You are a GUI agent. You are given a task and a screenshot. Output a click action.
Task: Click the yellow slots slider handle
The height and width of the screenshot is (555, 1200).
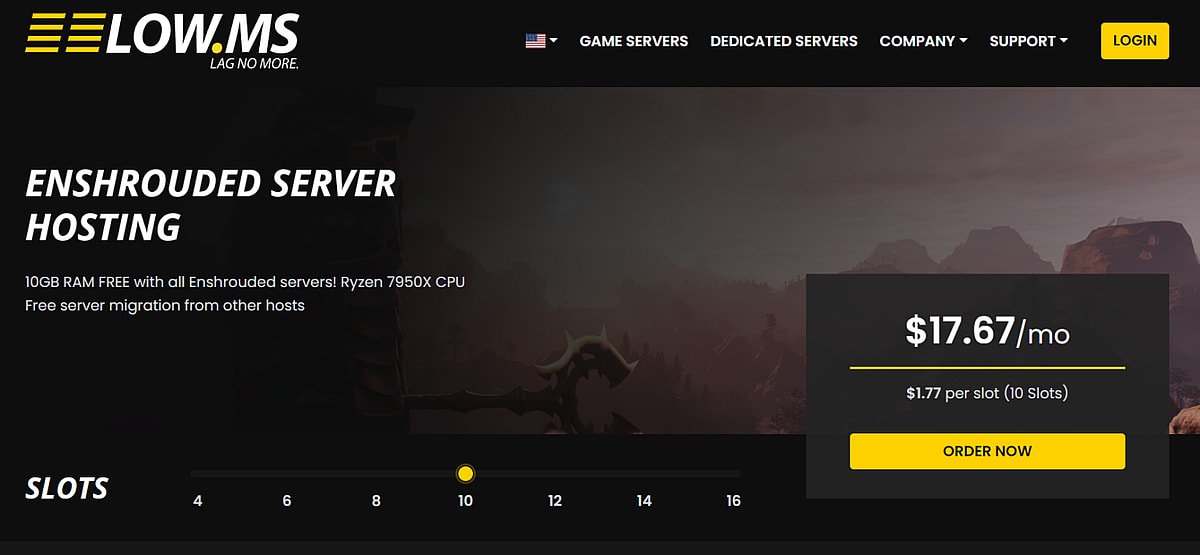pos(465,474)
